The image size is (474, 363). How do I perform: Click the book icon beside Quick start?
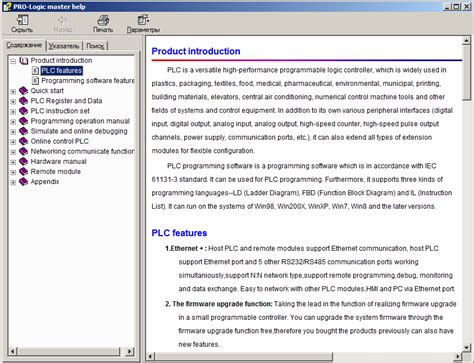[23, 91]
